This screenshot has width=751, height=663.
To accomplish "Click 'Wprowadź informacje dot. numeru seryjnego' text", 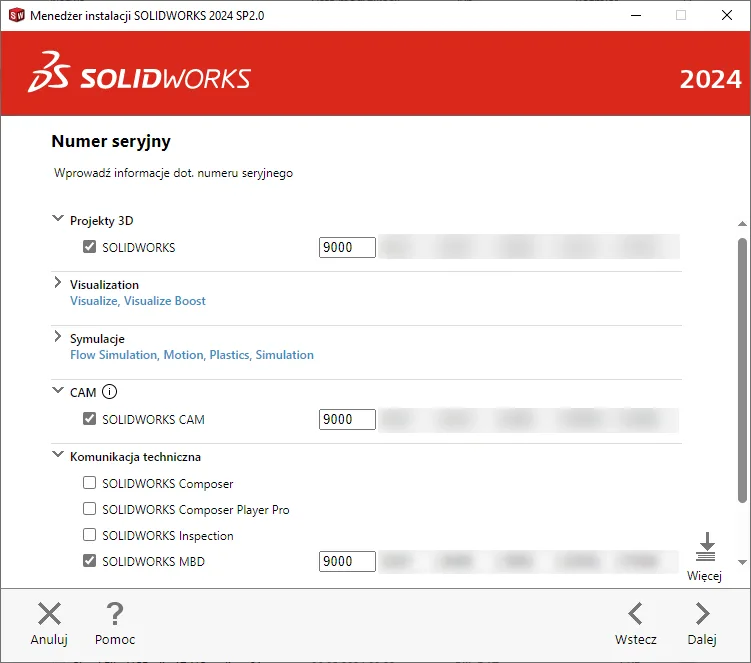I will (173, 173).
